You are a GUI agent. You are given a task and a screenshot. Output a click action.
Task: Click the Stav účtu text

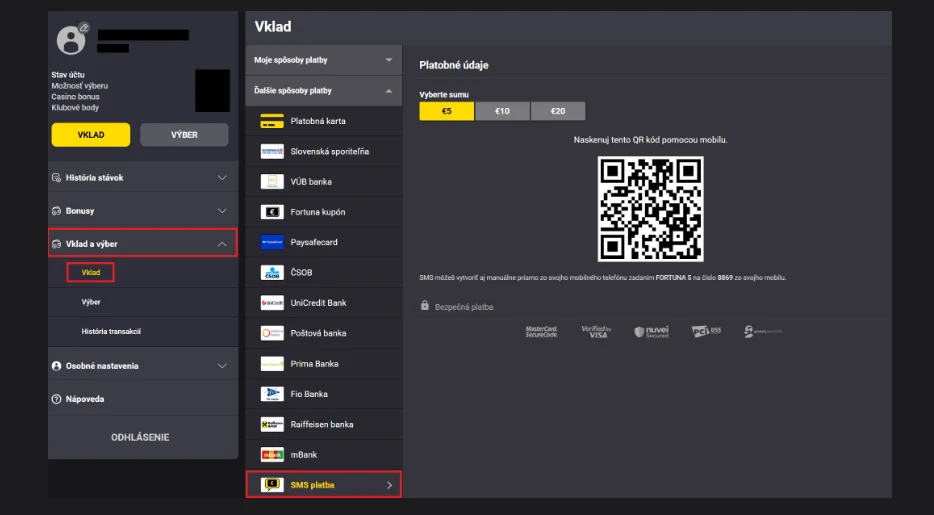[68, 75]
